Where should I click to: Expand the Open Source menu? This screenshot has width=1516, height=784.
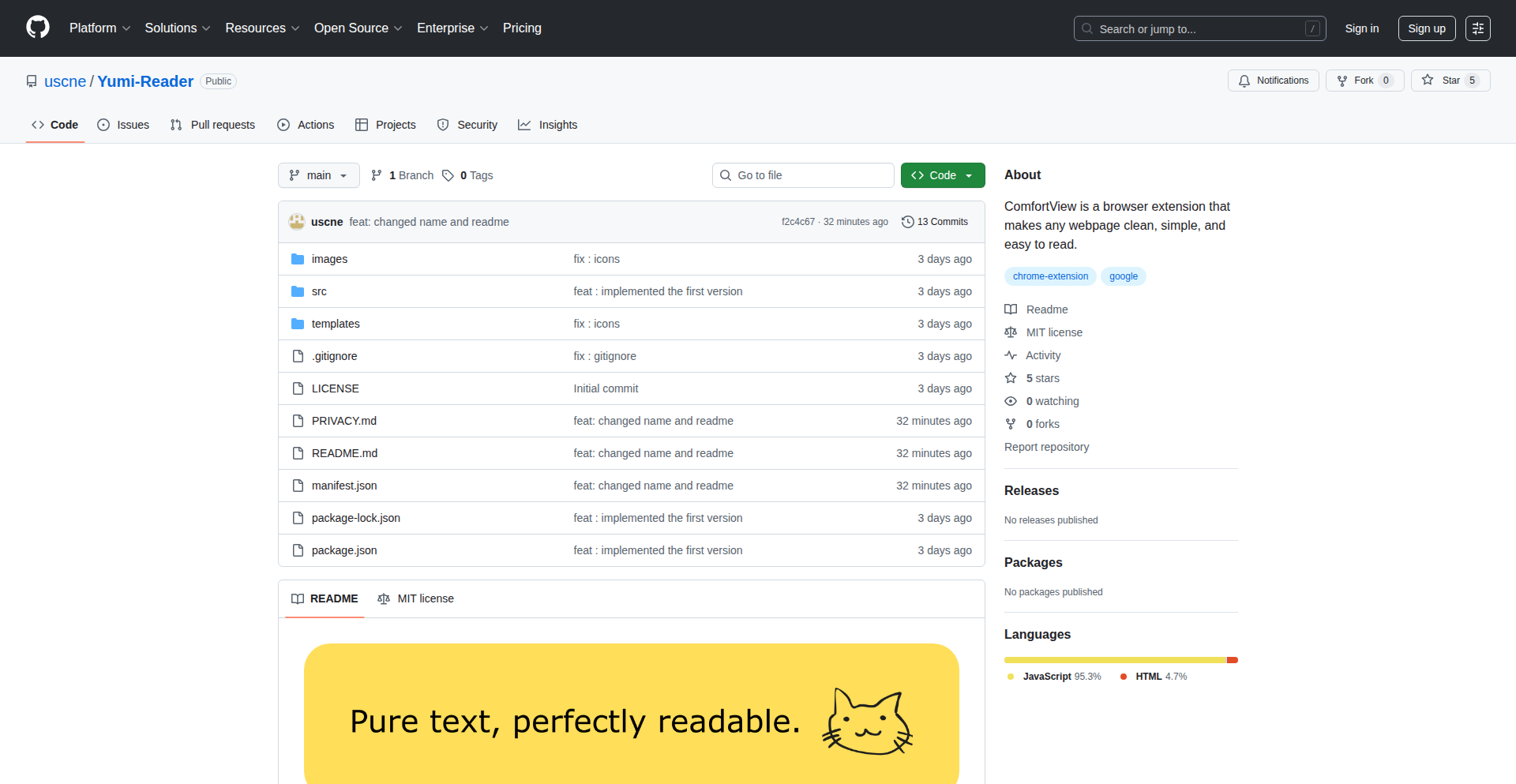358,28
